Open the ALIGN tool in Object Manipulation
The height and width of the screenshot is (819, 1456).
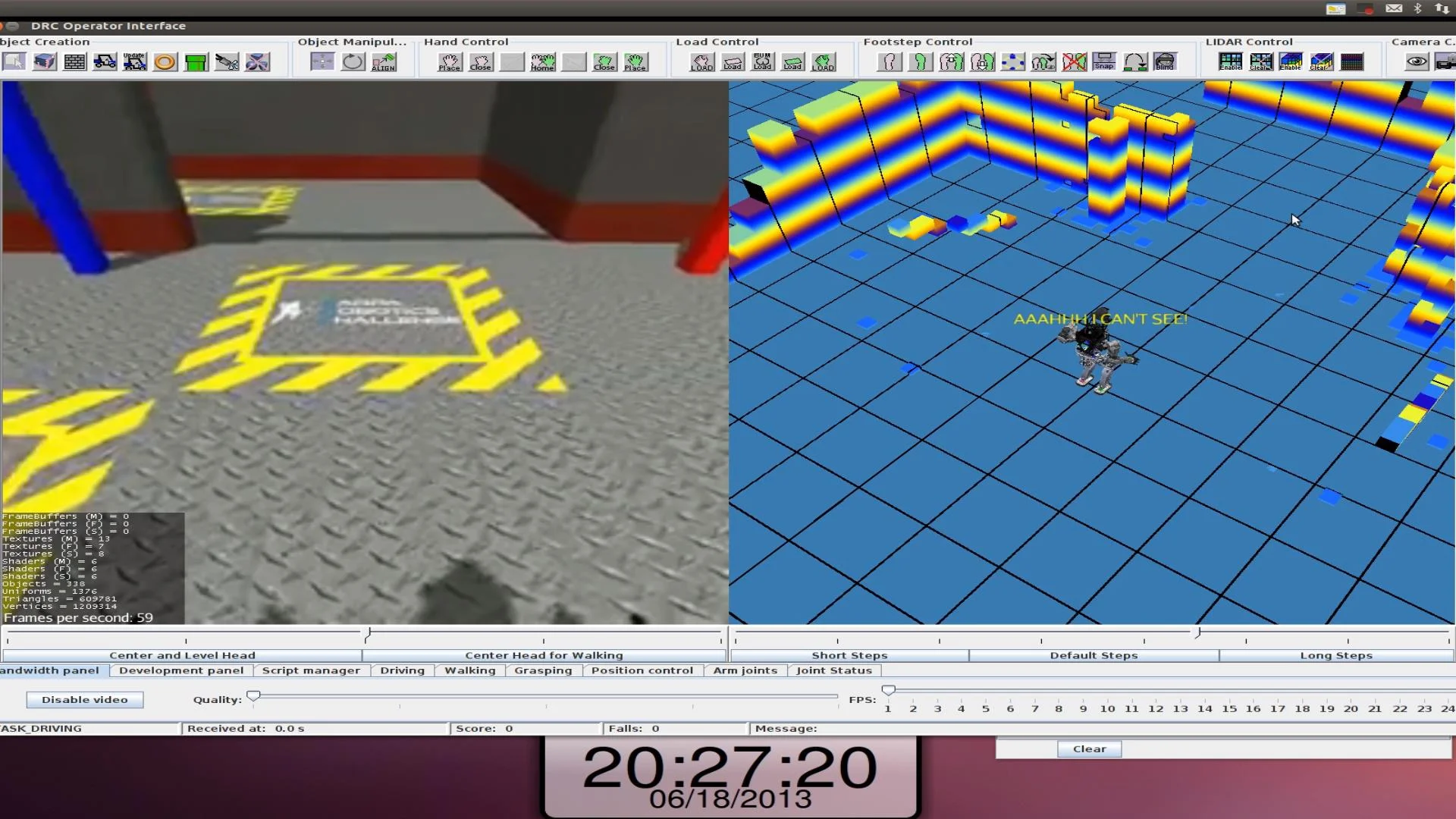pyautogui.click(x=383, y=62)
